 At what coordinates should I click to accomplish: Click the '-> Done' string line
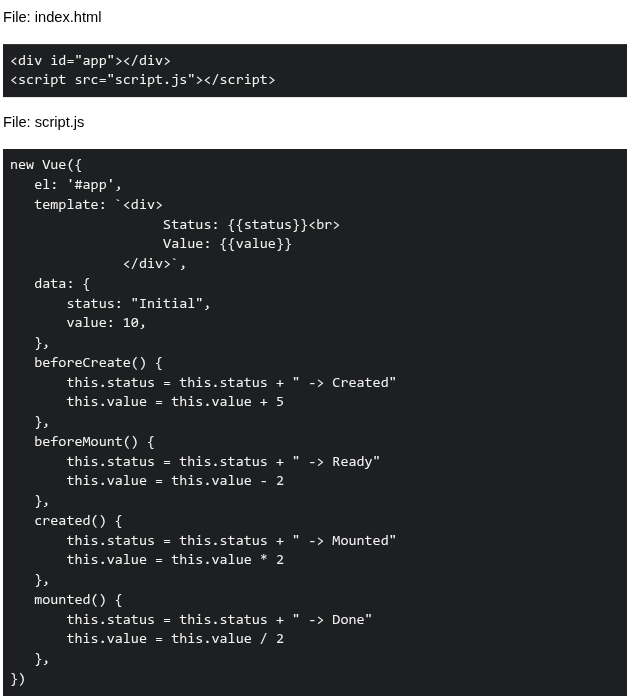pos(219,620)
